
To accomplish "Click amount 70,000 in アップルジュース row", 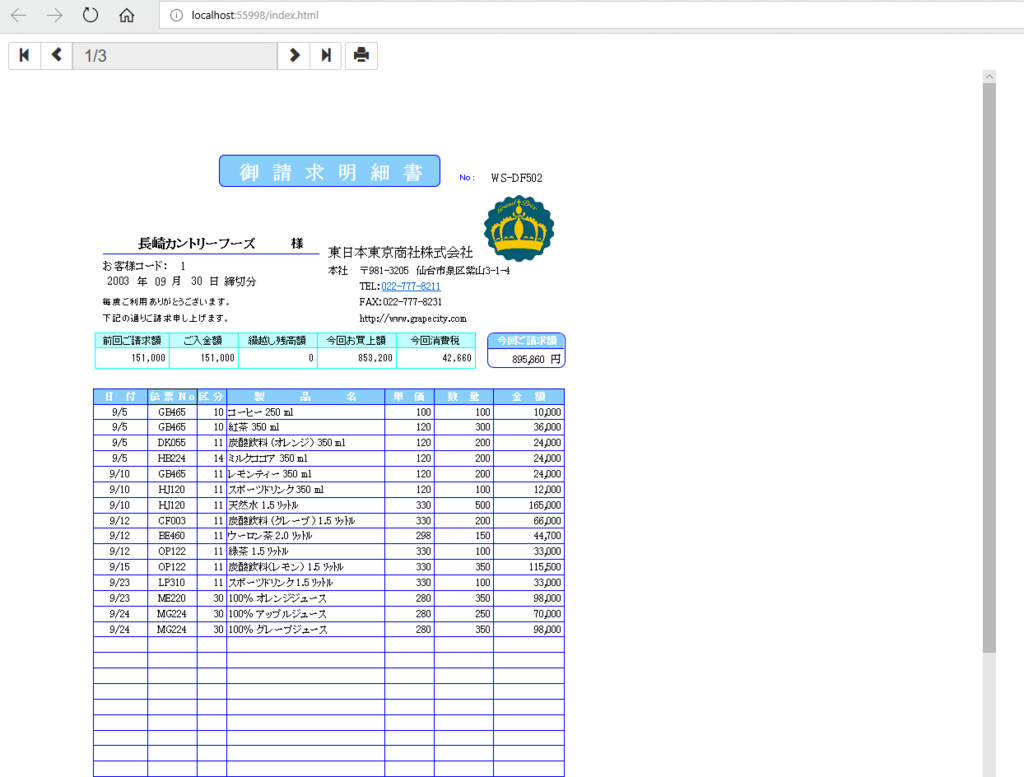I will click(x=547, y=614).
